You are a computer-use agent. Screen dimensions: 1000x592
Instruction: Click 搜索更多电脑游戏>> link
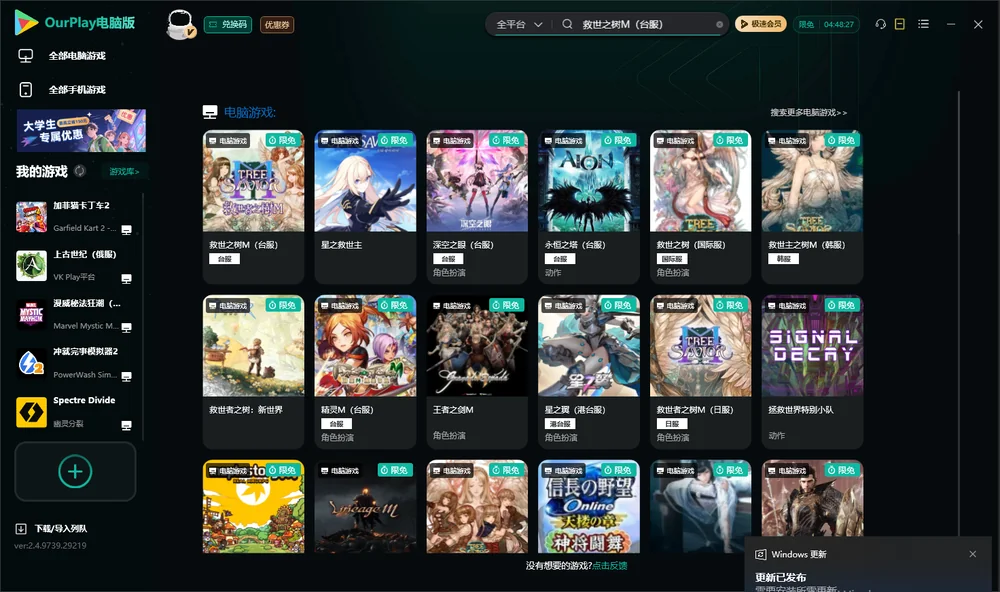click(808, 112)
